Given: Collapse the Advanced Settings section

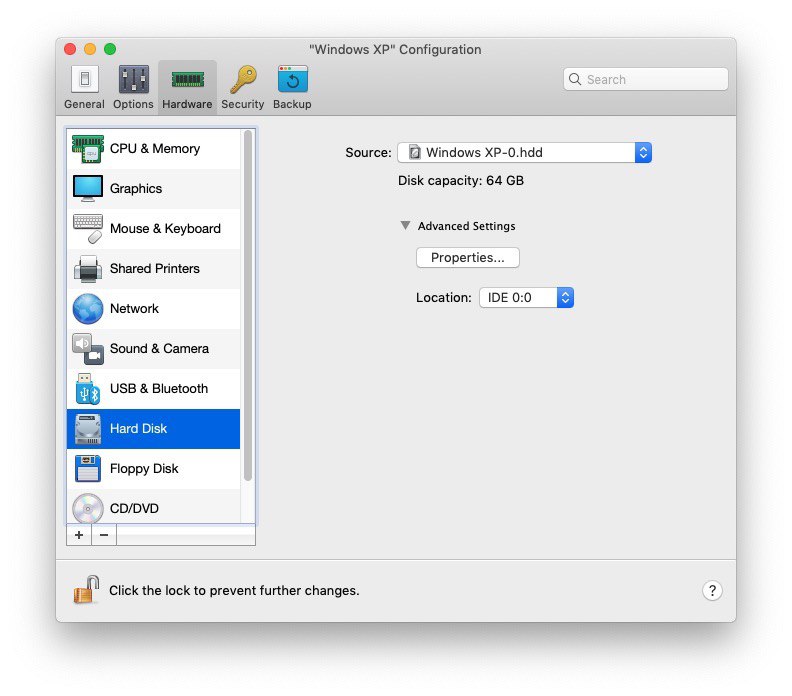Looking at the screenshot, I should 405,225.
